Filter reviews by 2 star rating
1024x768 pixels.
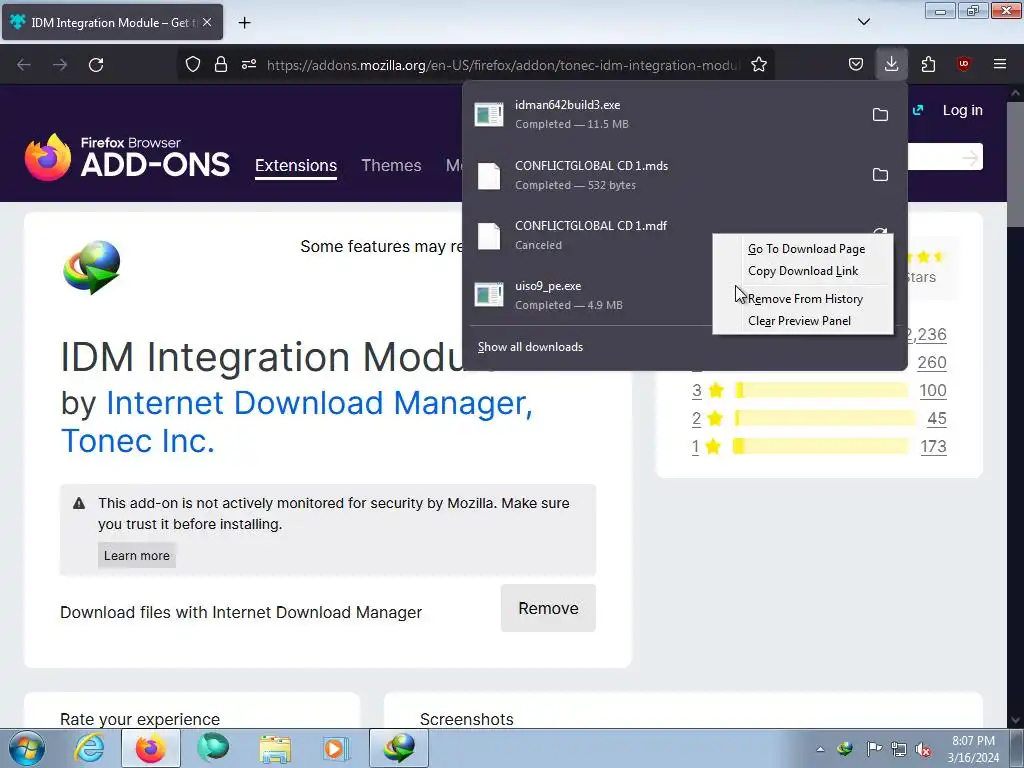click(707, 419)
